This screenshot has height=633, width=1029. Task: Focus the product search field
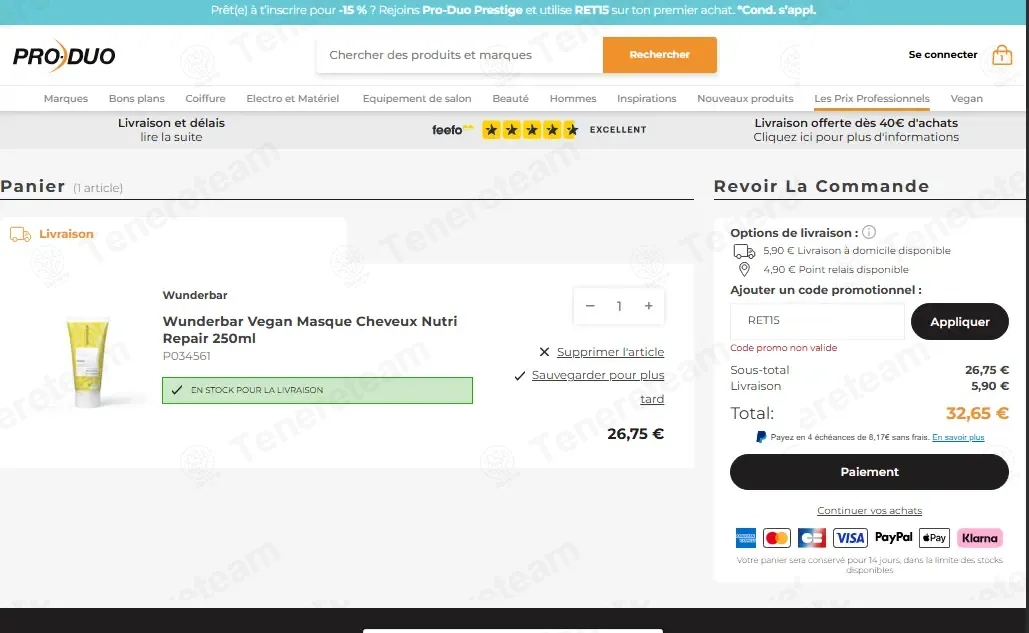pyautogui.click(x=459, y=55)
